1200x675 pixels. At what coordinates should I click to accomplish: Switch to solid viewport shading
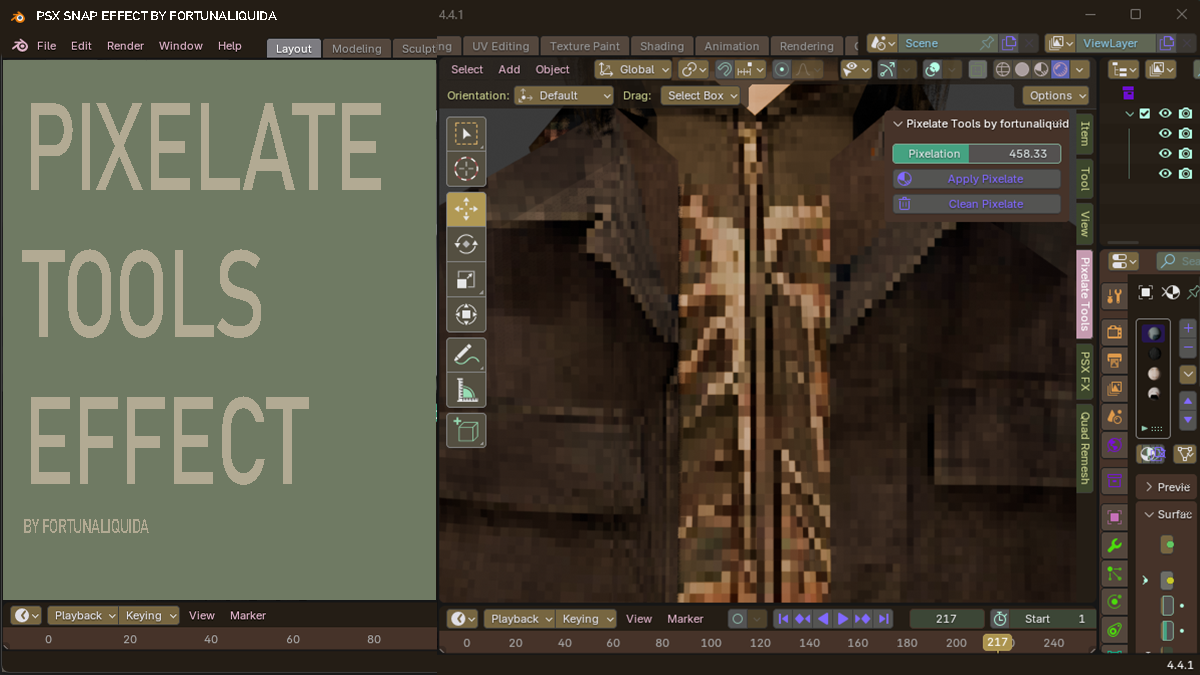[1022, 69]
